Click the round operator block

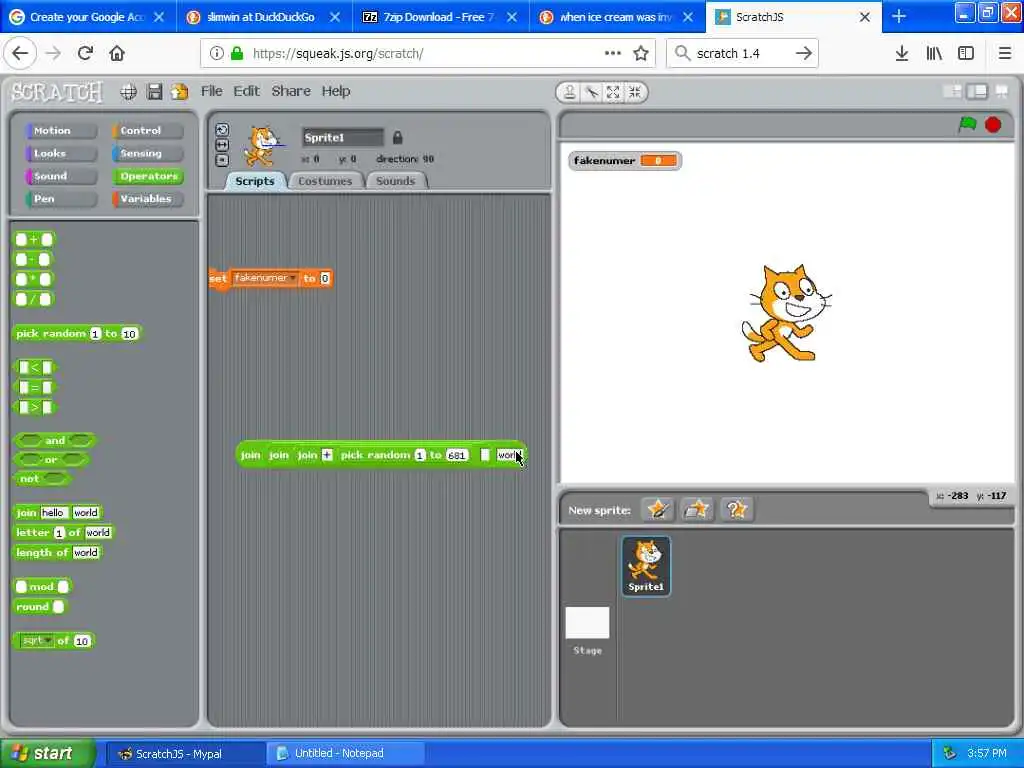click(x=40, y=607)
